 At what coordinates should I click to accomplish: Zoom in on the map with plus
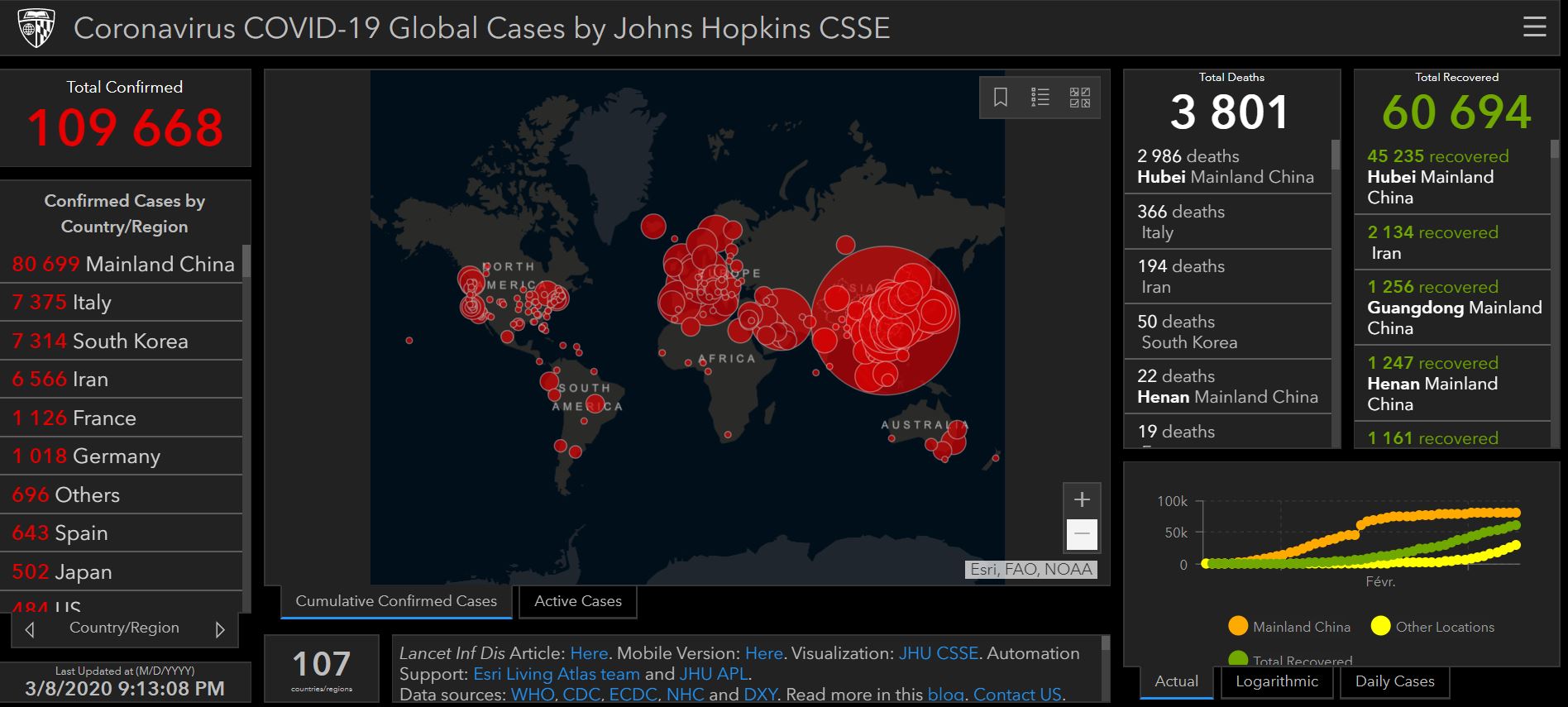[x=1082, y=499]
